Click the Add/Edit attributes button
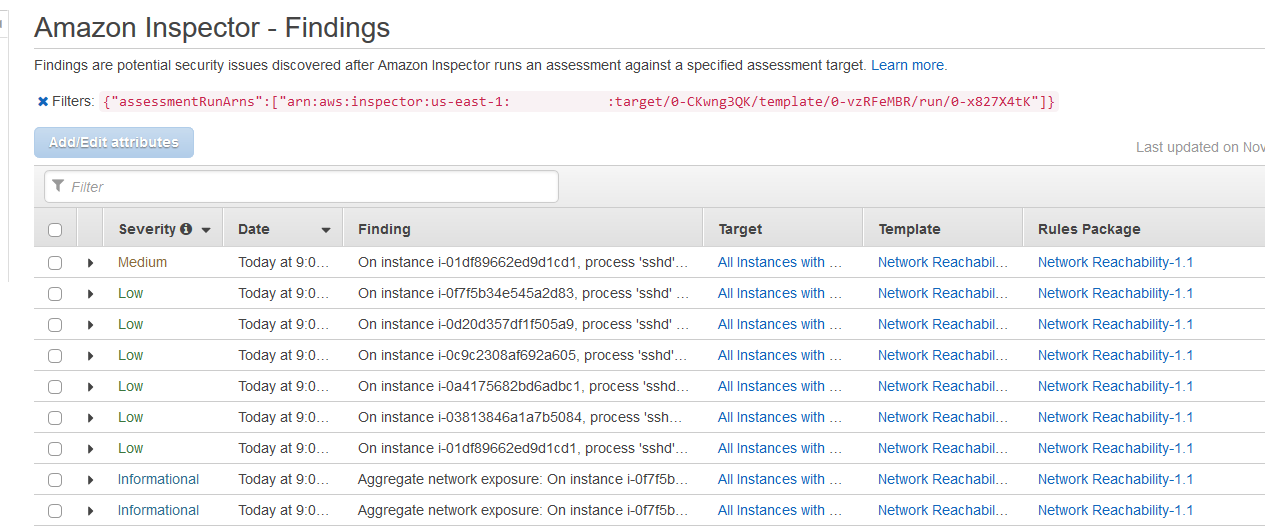This screenshot has width=1265, height=531. pos(114,142)
